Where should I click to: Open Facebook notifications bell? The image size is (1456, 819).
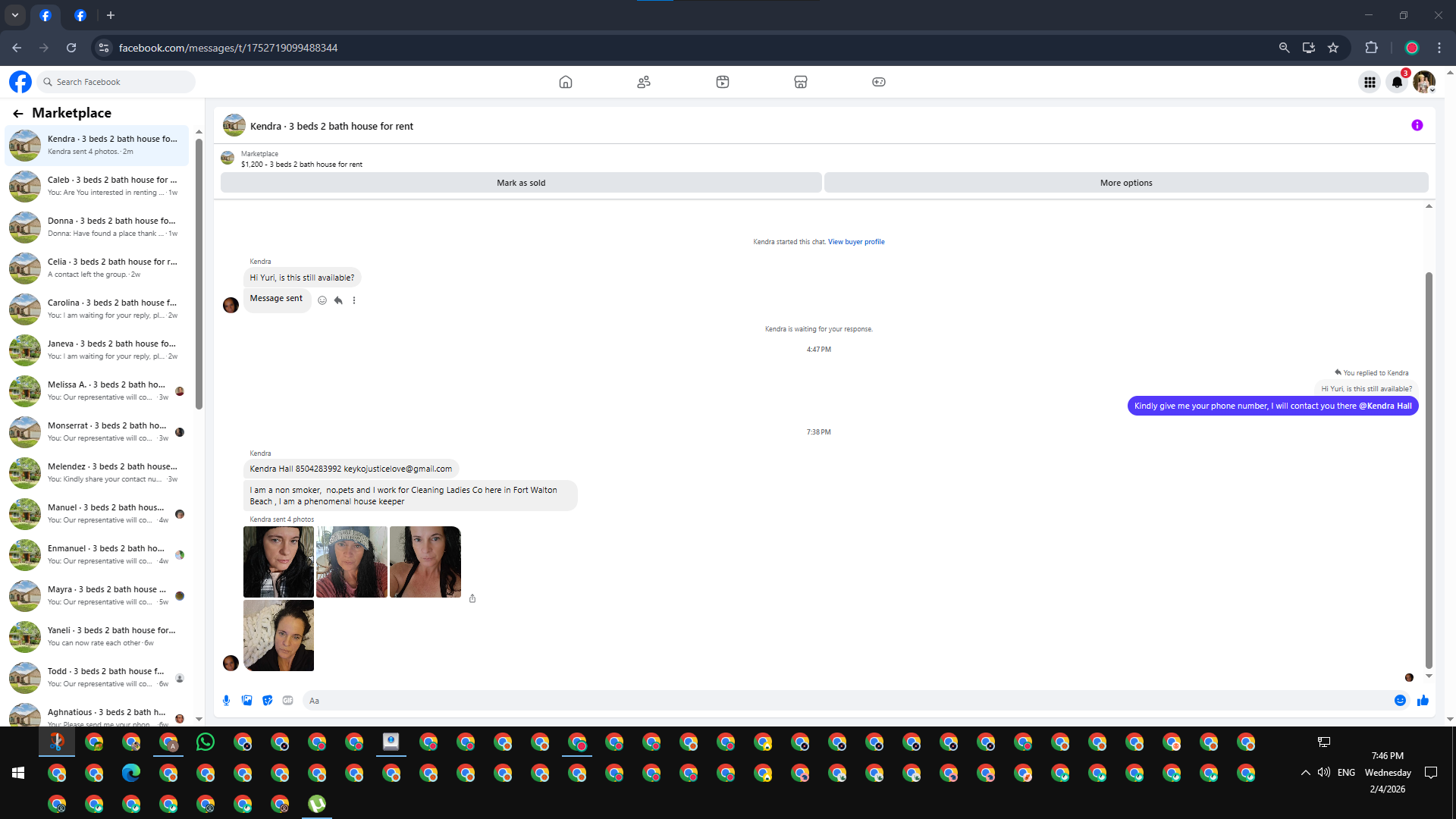1396,82
